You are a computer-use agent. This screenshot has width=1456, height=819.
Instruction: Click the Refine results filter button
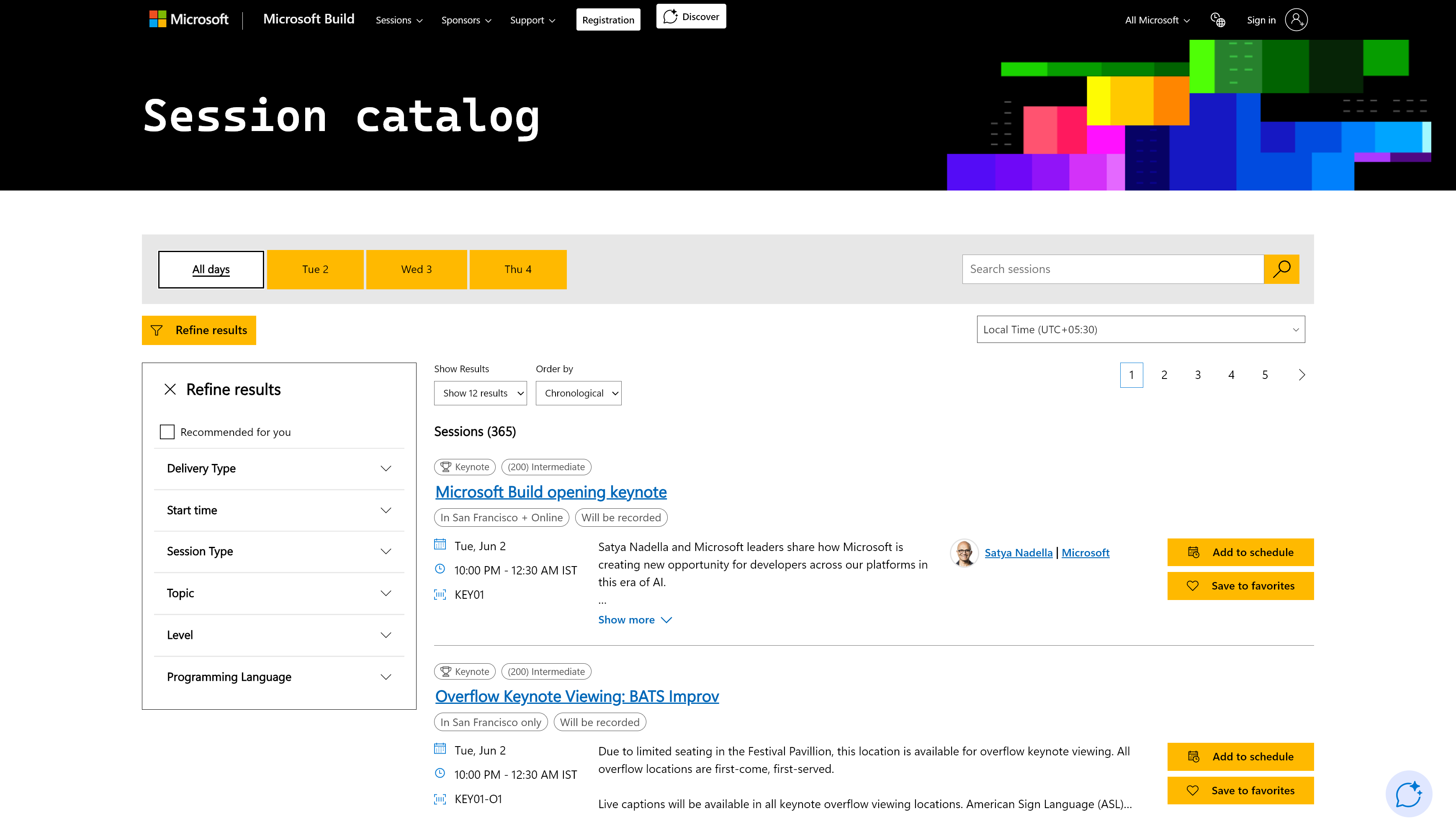199,330
